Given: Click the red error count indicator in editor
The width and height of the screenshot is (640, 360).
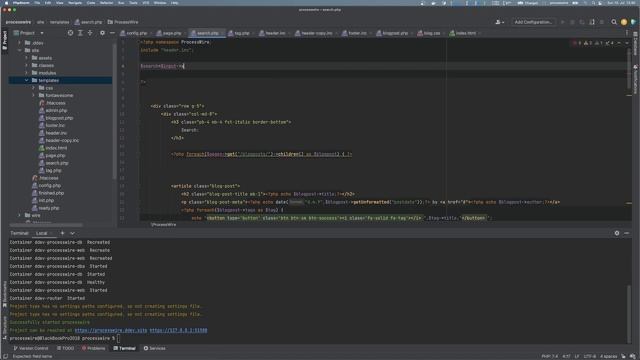Looking at the screenshot, I should tap(576, 43).
